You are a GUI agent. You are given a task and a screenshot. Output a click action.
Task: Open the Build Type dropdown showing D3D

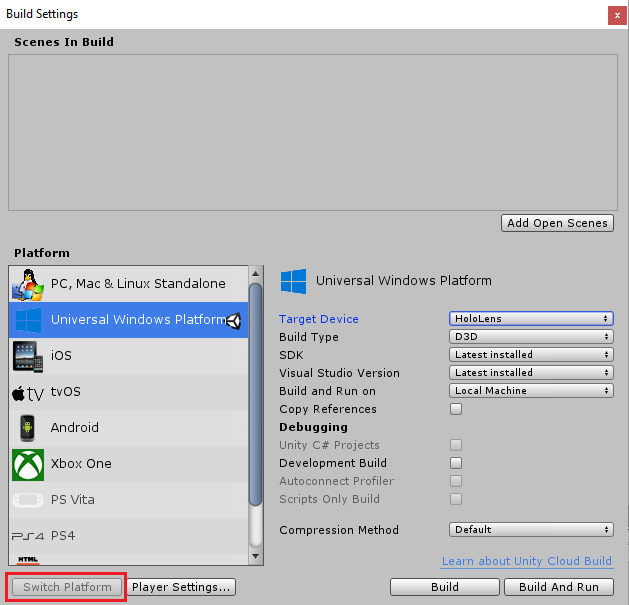(x=531, y=337)
